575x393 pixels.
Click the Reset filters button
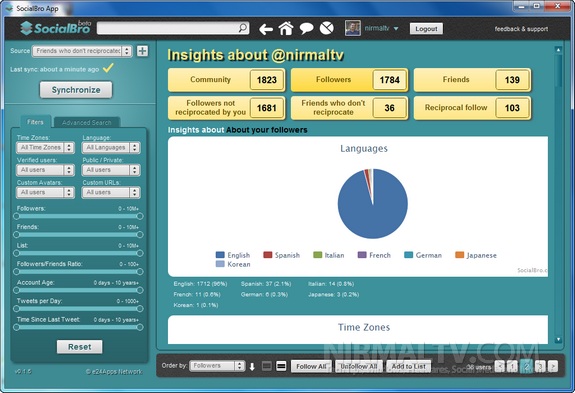coord(80,347)
